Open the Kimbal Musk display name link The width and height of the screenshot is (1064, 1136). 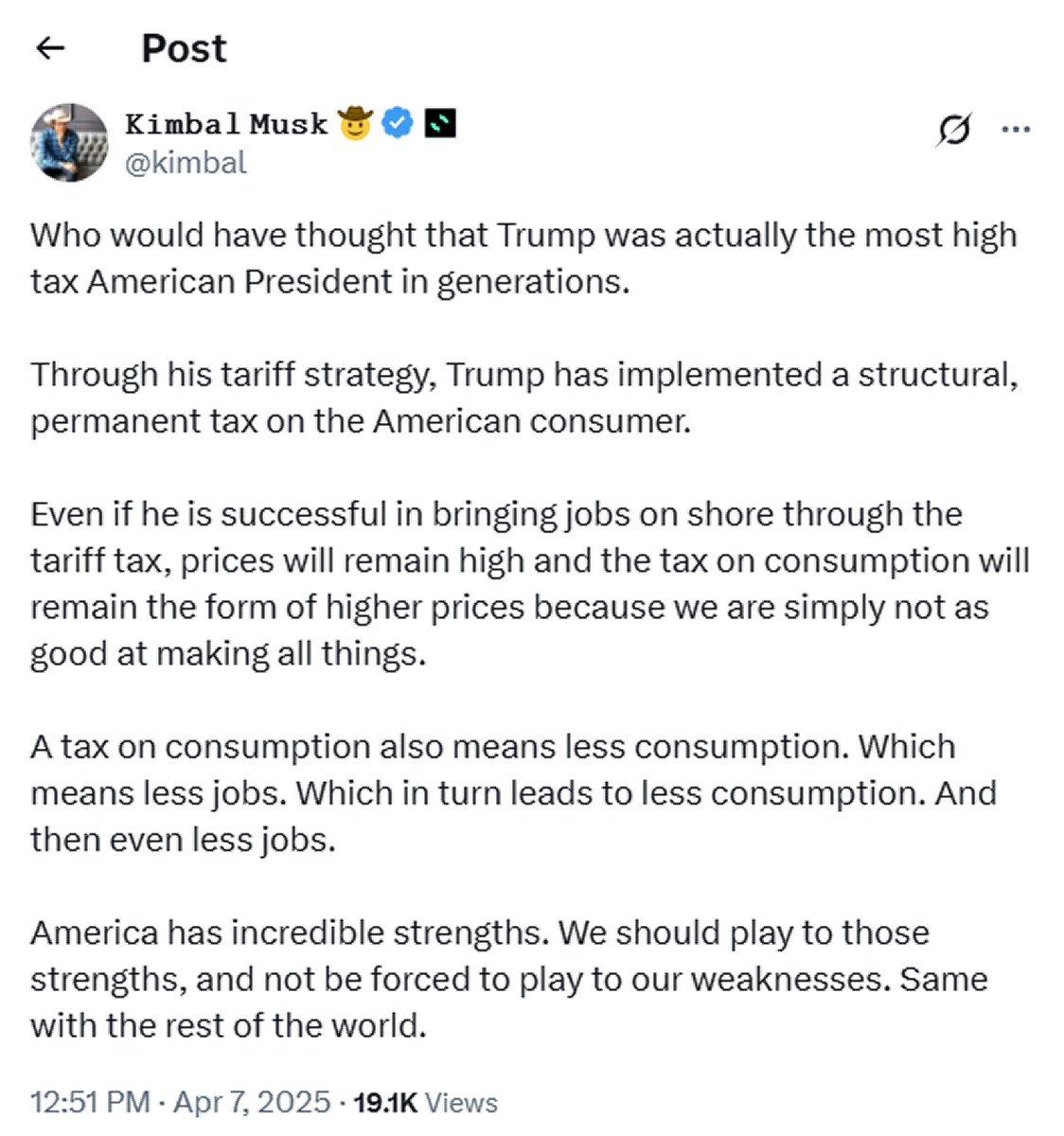[x=226, y=123]
